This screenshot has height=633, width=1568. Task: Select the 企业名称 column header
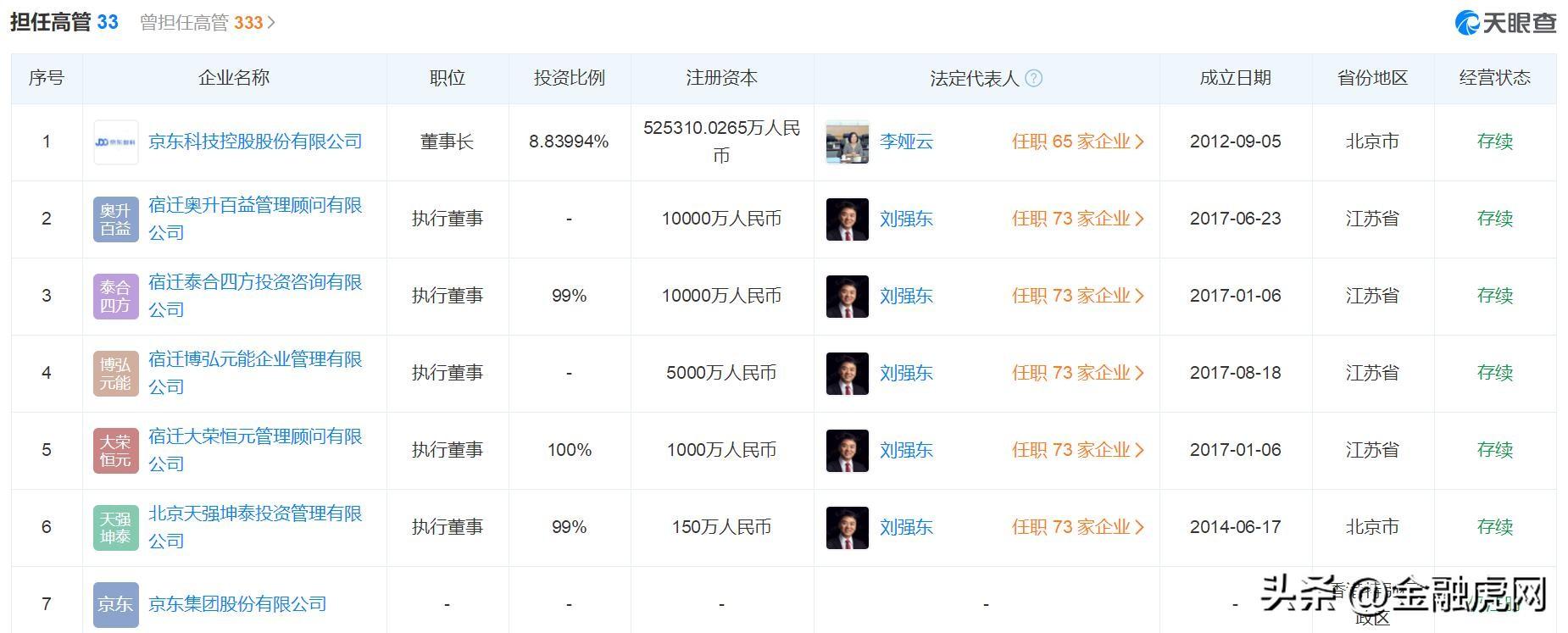234,78
